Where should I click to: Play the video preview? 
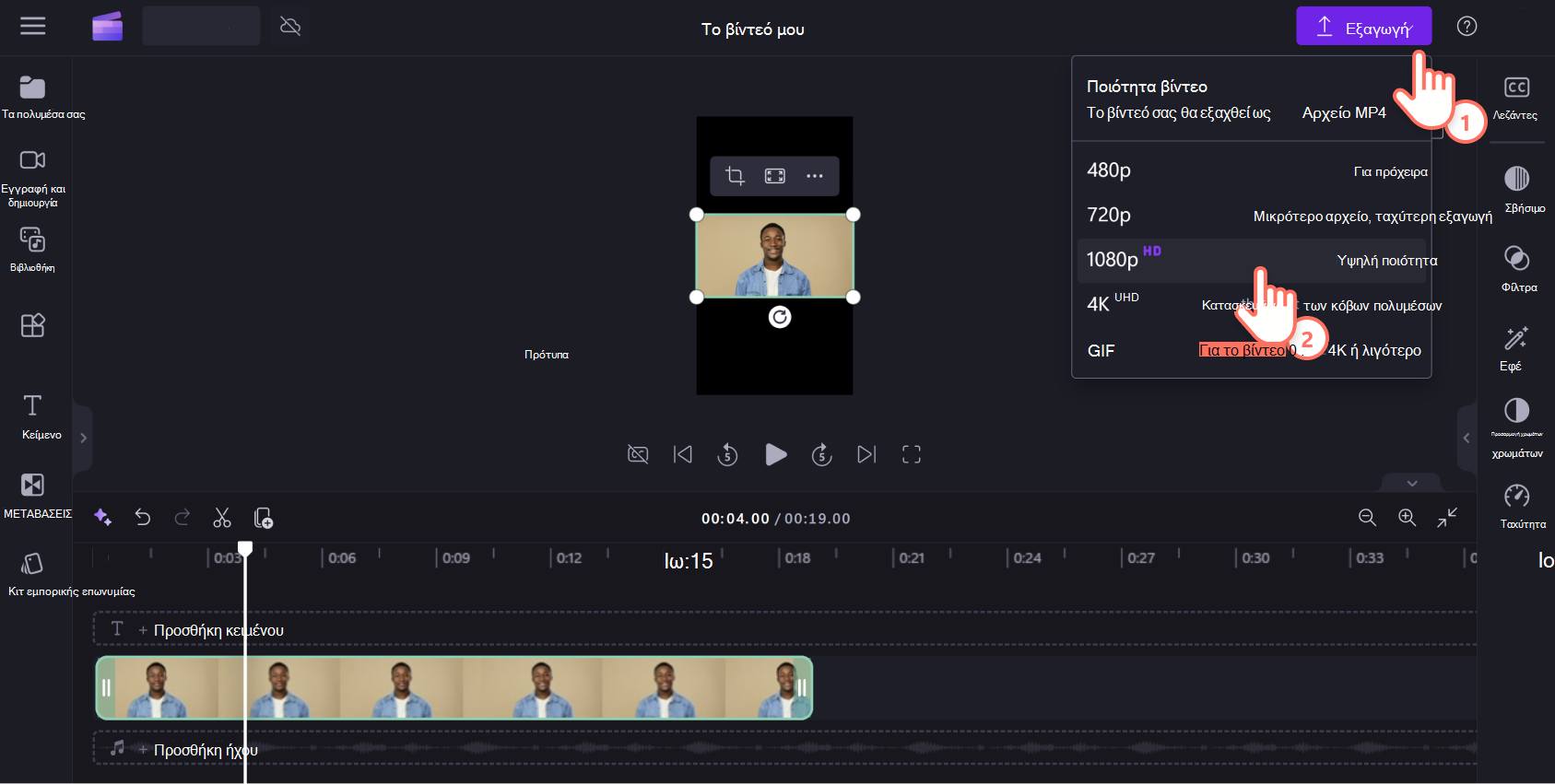(x=776, y=454)
